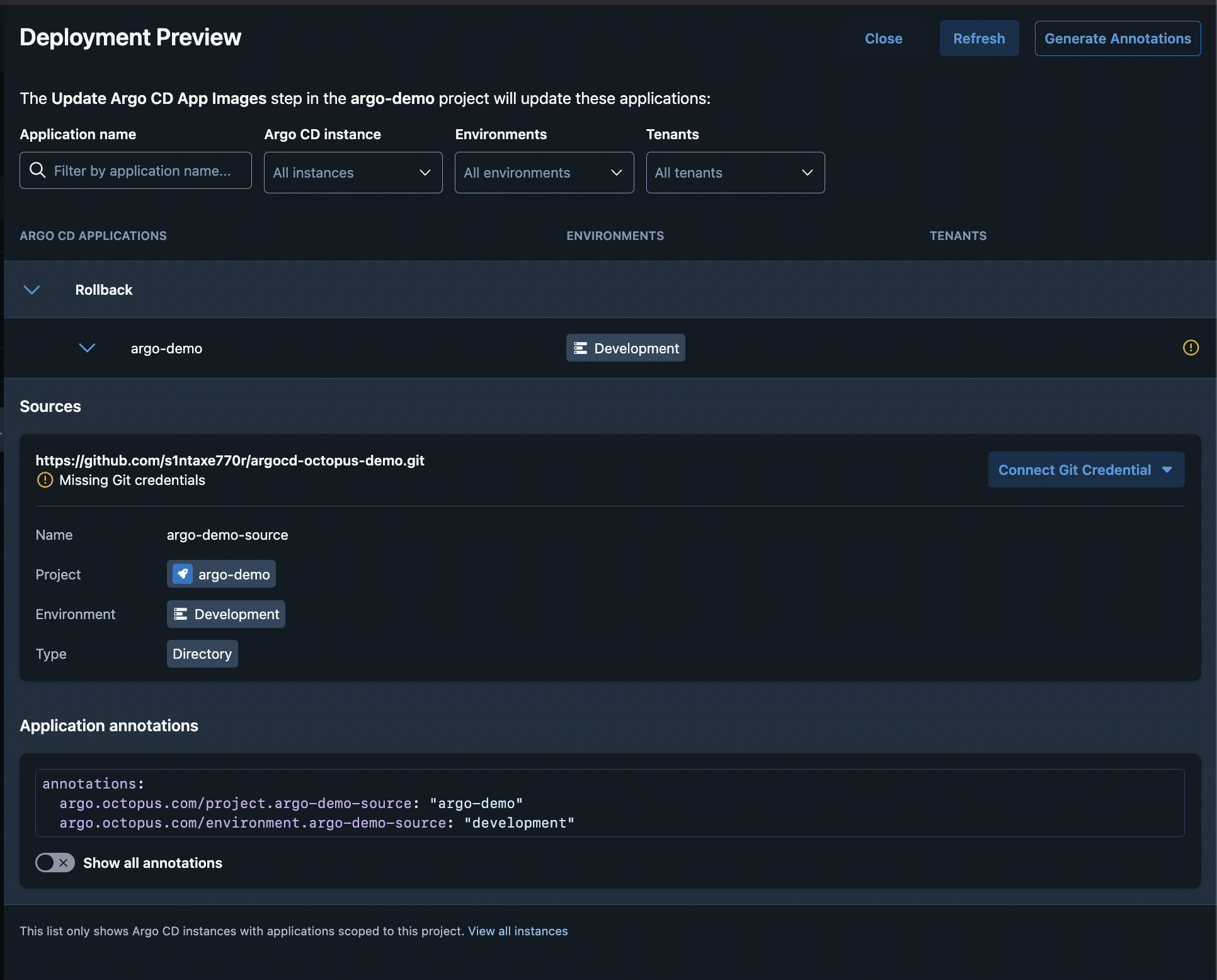Collapse the argo-demo application chevron
This screenshot has height=980, width=1217.
point(87,348)
